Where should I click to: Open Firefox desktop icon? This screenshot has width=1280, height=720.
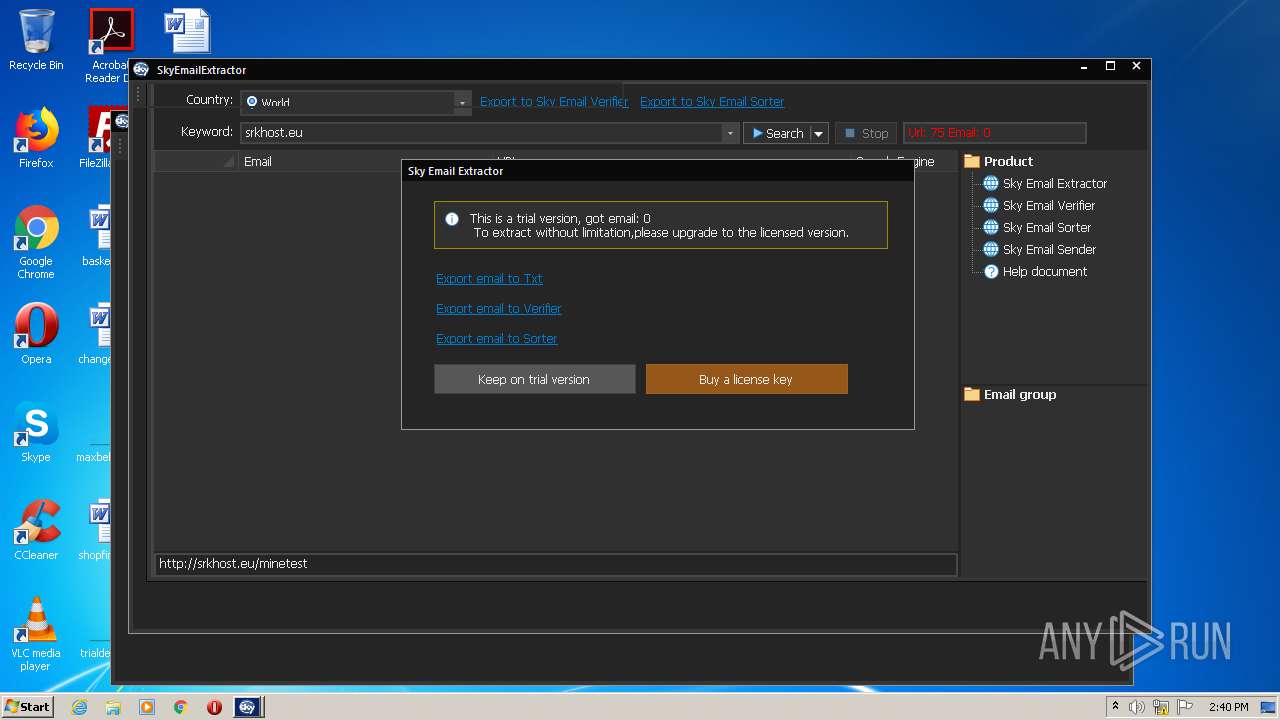click(36, 138)
